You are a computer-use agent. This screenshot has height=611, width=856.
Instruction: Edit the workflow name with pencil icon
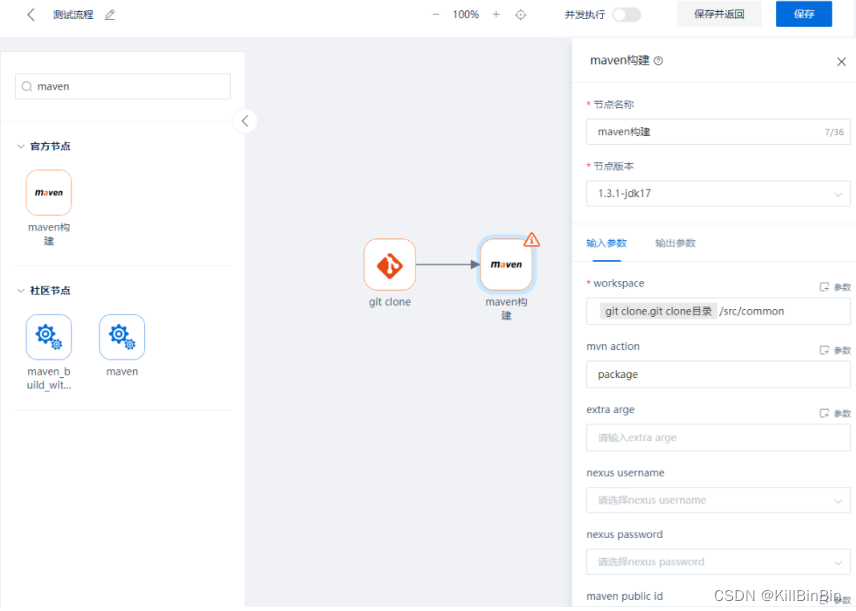click(x=110, y=15)
